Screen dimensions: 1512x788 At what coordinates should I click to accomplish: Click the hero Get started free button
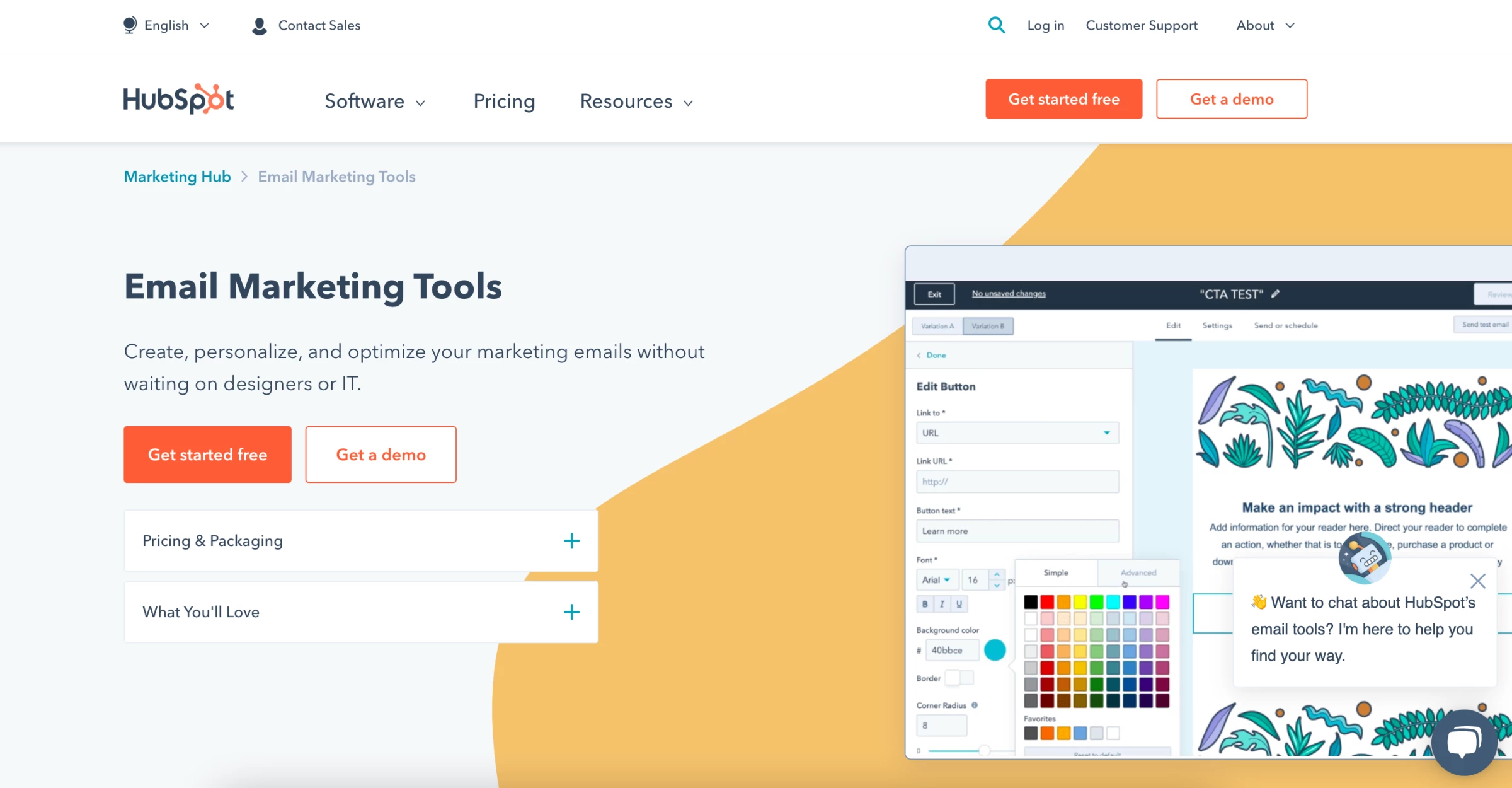(207, 455)
